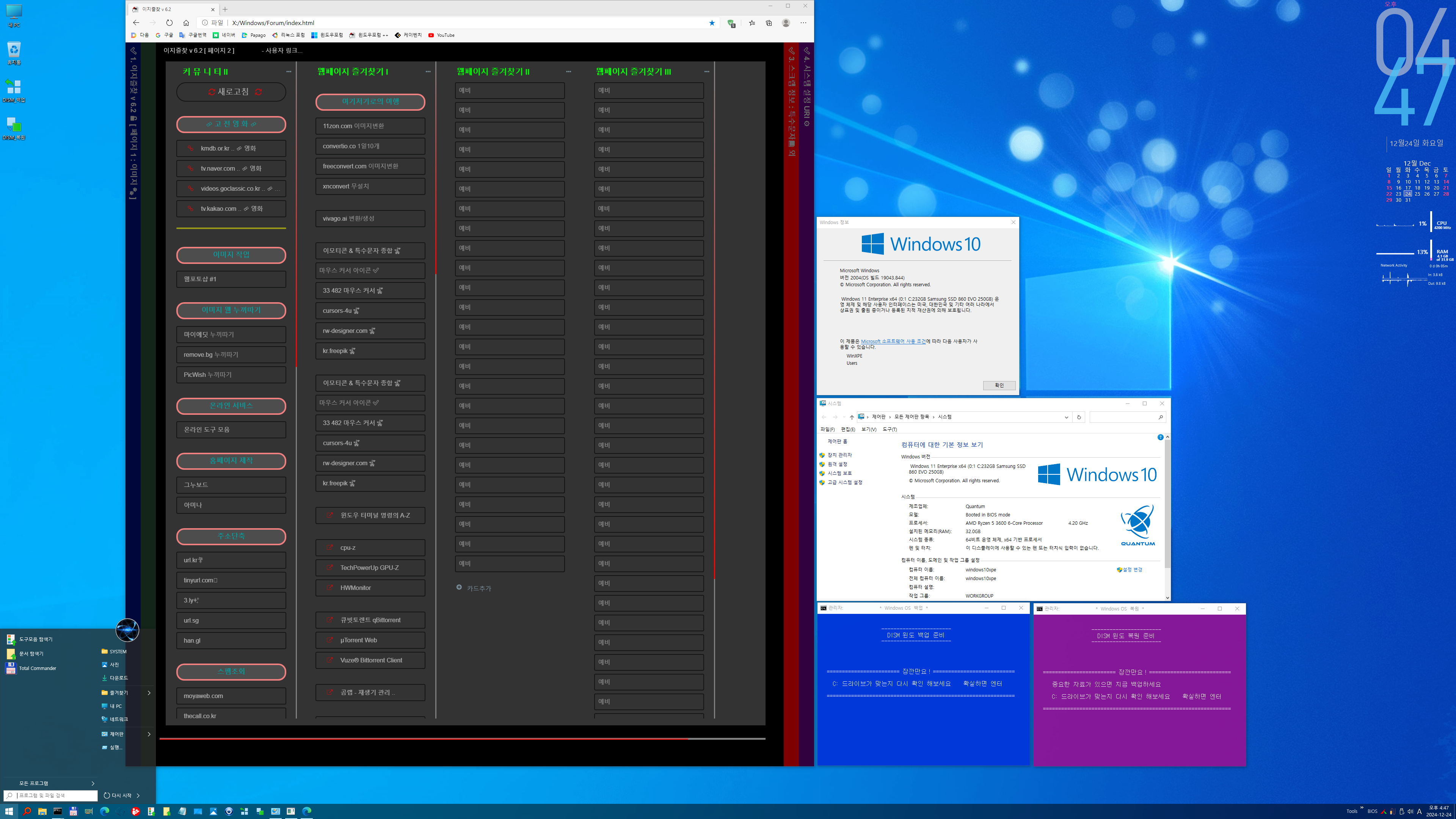Open Total Commander in start menu
Screen dimensions: 1456x819
click(x=37, y=668)
